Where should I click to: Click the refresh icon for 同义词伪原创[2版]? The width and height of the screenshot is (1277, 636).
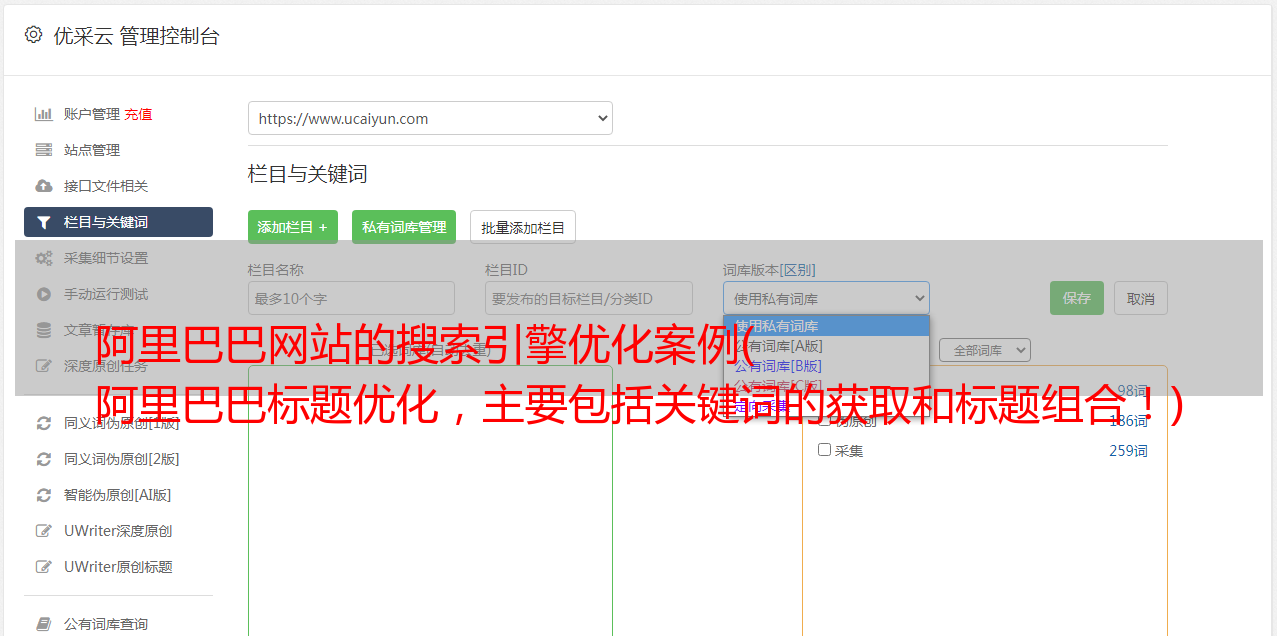[44, 459]
